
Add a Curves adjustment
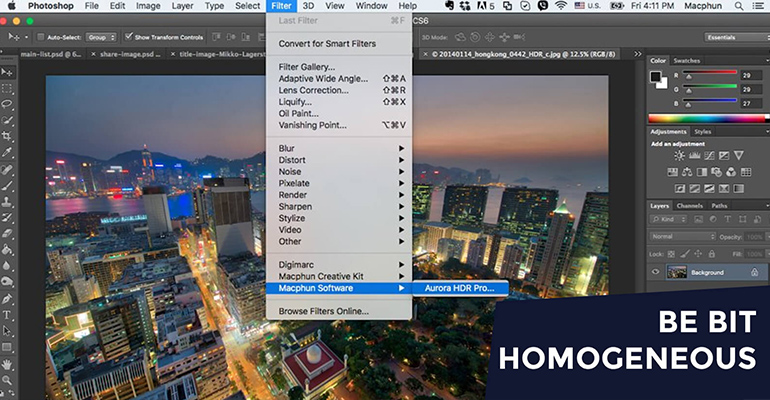709,156
